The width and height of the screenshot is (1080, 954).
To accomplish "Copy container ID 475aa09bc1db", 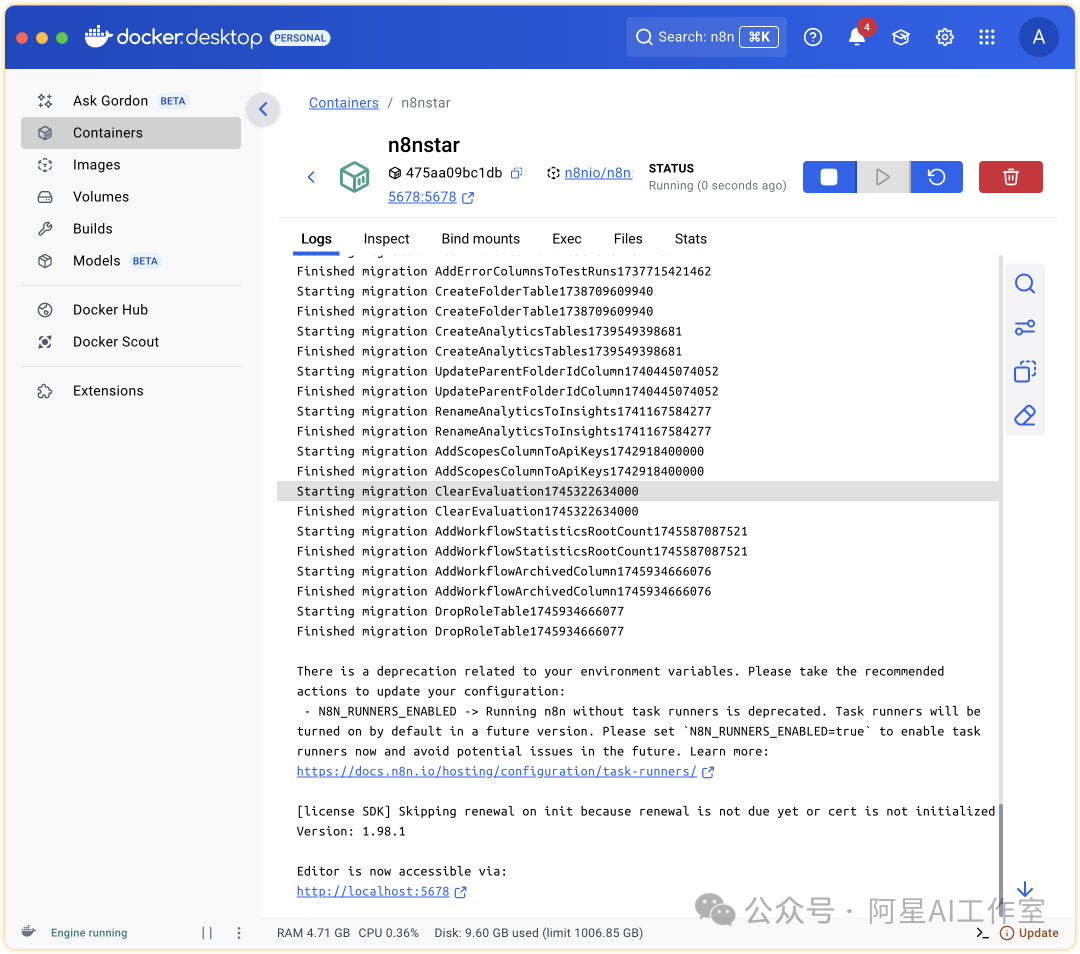I will (517, 173).
